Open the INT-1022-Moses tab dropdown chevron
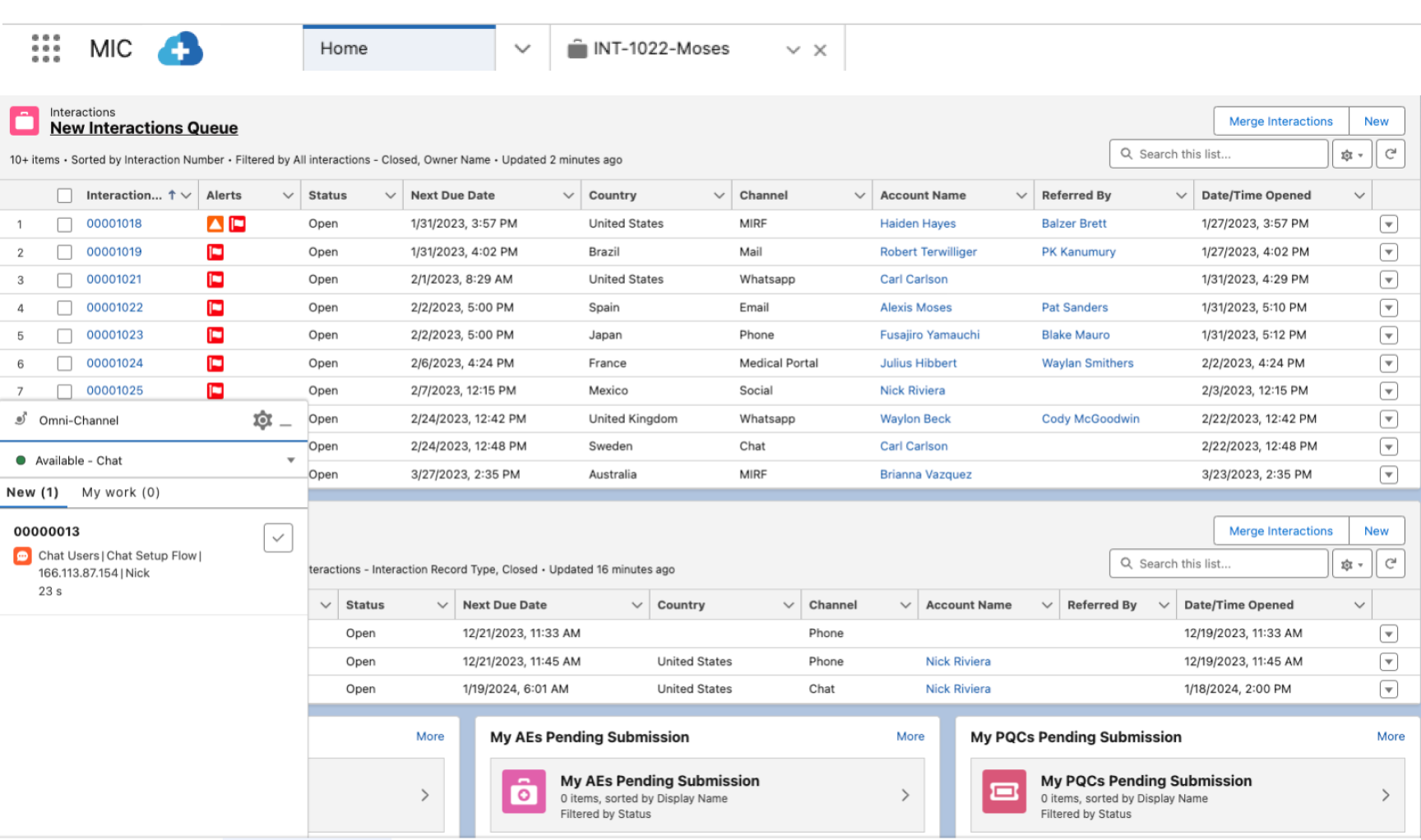 (x=793, y=50)
